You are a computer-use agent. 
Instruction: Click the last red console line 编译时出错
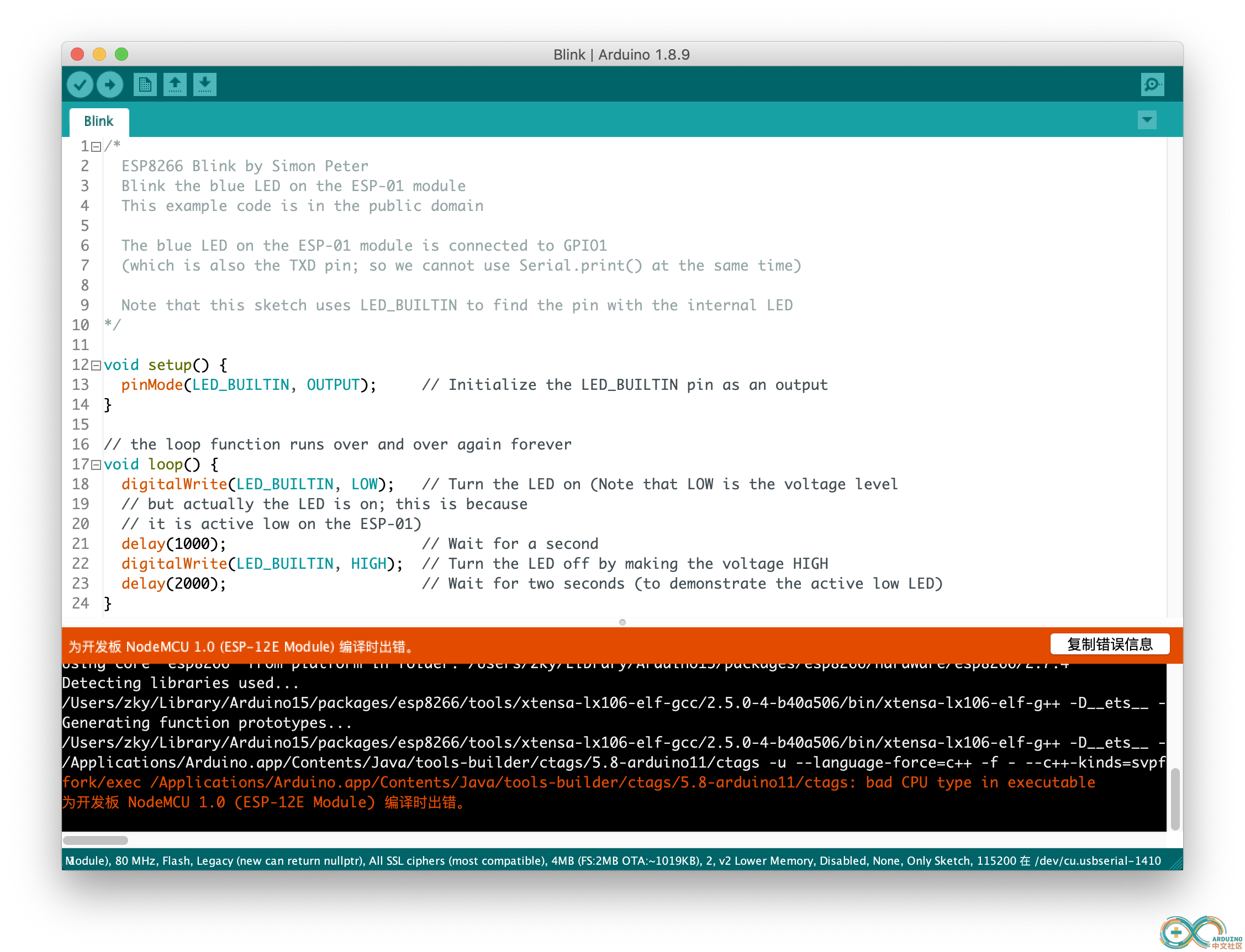click(x=263, y=802)
